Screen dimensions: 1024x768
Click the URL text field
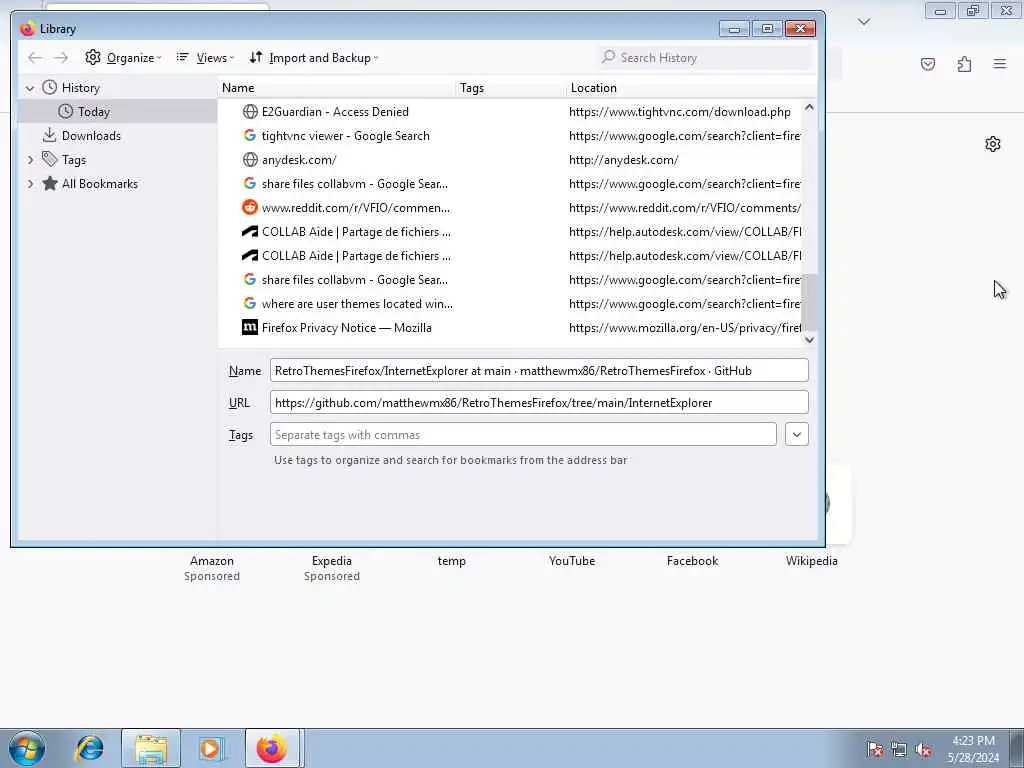click(x=539, y=402)
